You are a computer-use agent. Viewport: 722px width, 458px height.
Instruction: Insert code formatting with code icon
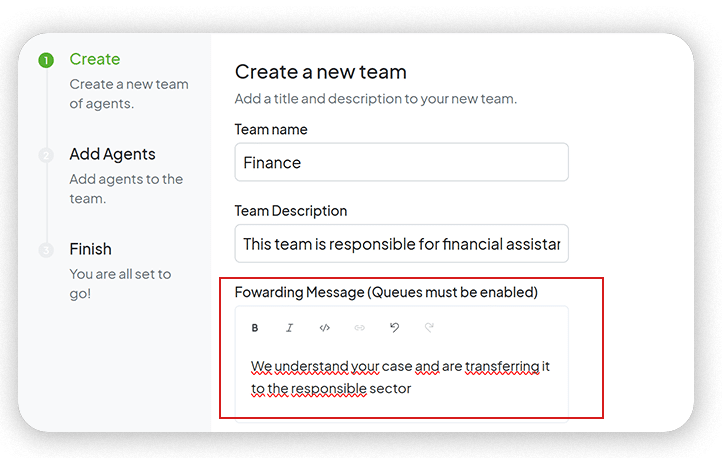coord(324,328)
